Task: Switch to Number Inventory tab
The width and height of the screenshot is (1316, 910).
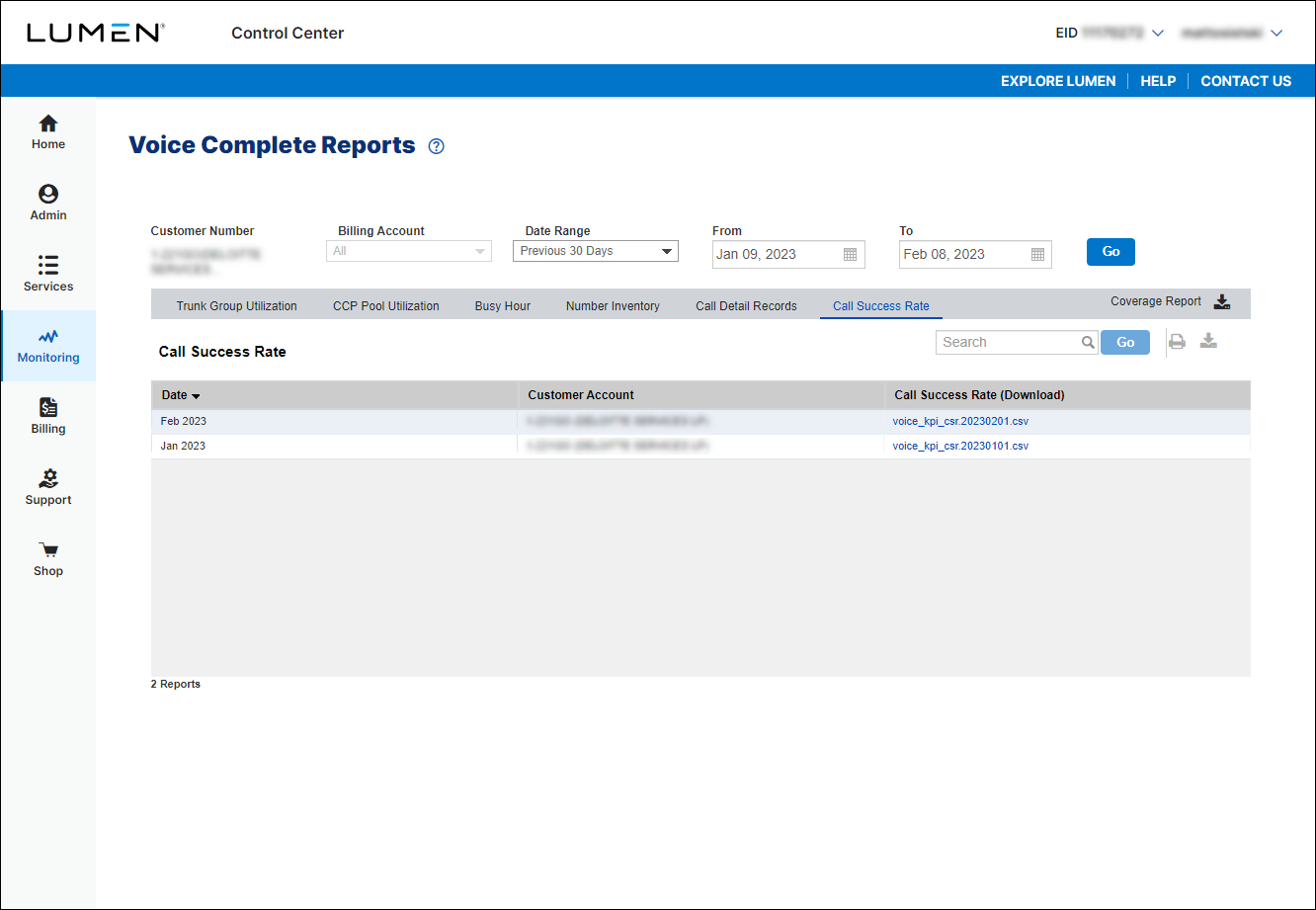Action: click(613, 306)
